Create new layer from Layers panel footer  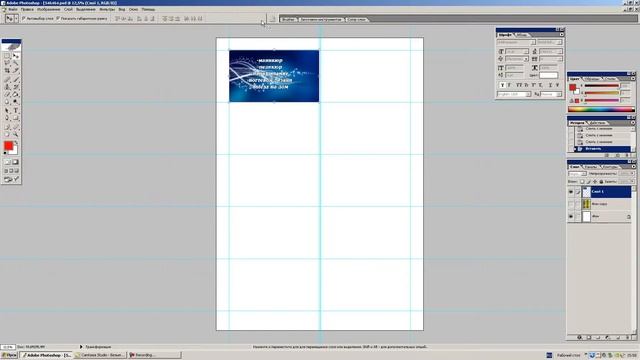click(619, 337)
